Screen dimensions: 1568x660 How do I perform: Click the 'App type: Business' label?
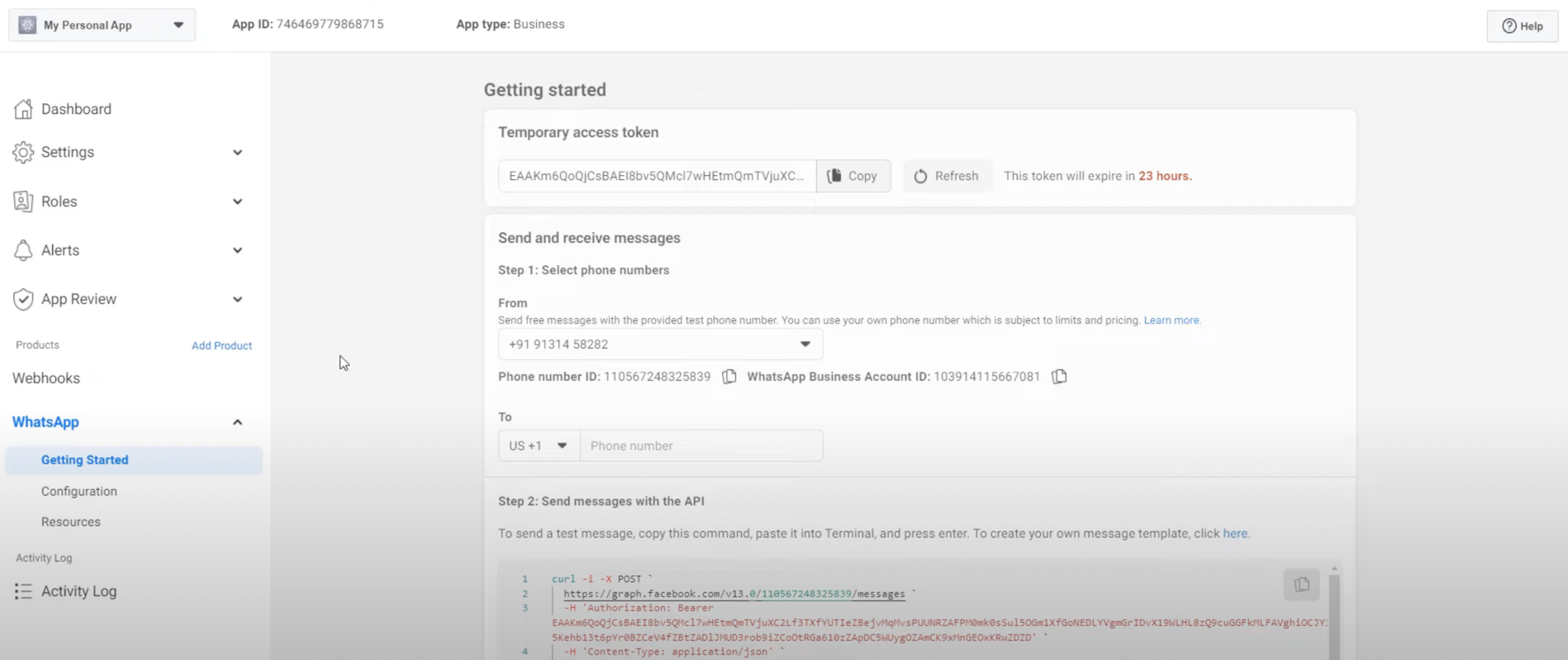tap(511, 25)
